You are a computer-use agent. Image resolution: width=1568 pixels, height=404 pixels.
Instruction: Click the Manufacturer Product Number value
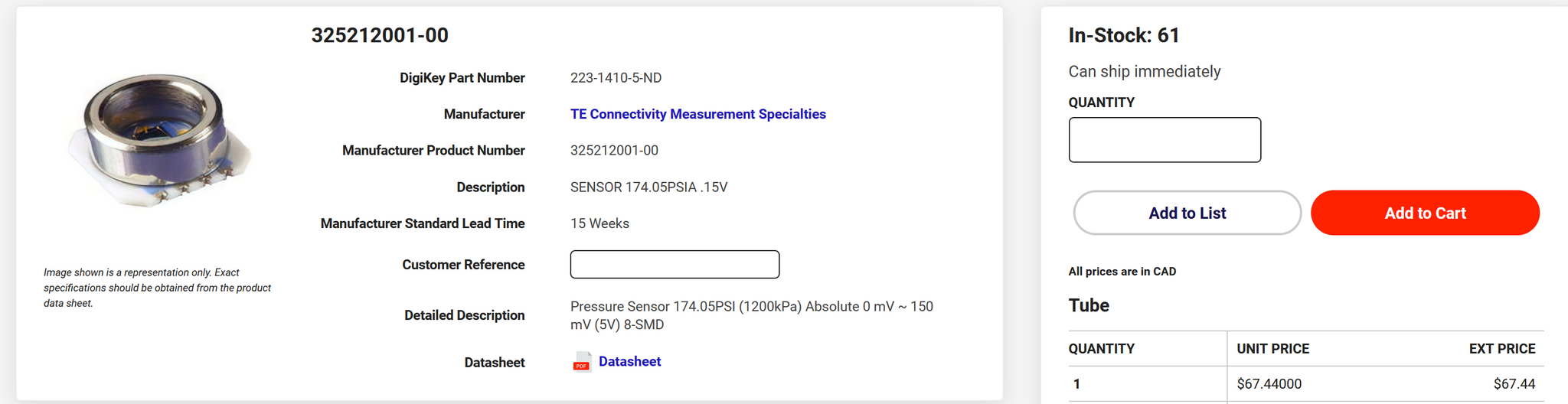tap(614, 151)
